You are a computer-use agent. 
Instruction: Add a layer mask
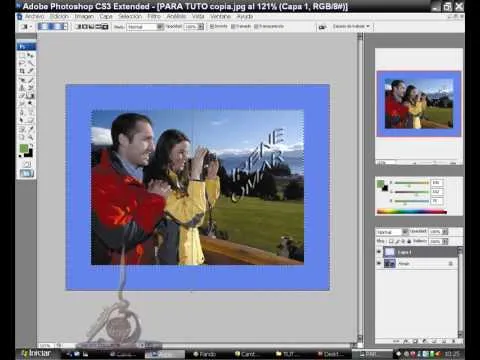(x=415, y=341)
